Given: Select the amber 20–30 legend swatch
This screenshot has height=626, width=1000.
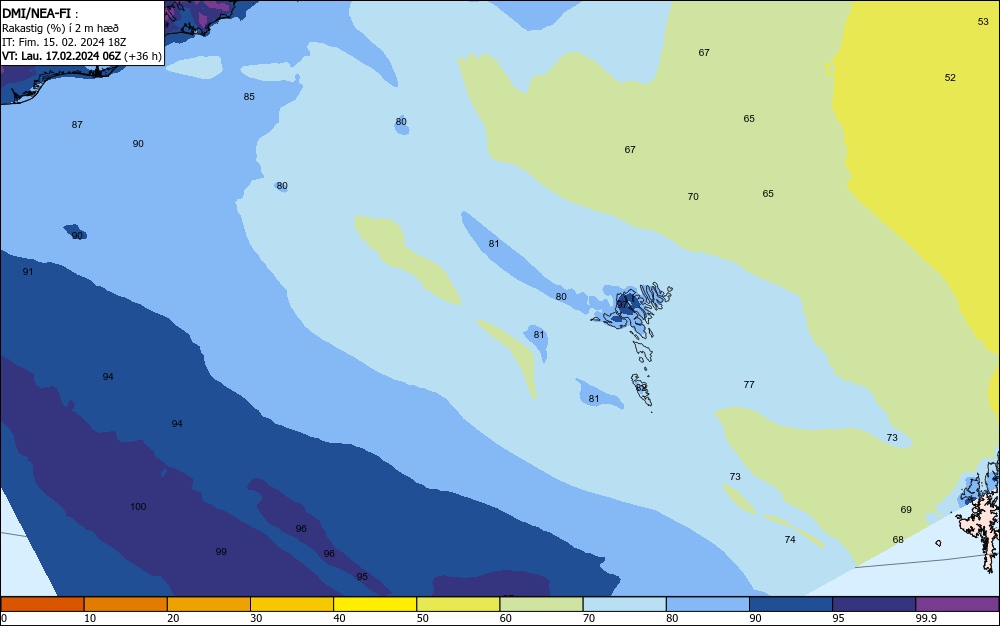Looking at the screenshot, I should pyautogui.click(x=209, y=604).
